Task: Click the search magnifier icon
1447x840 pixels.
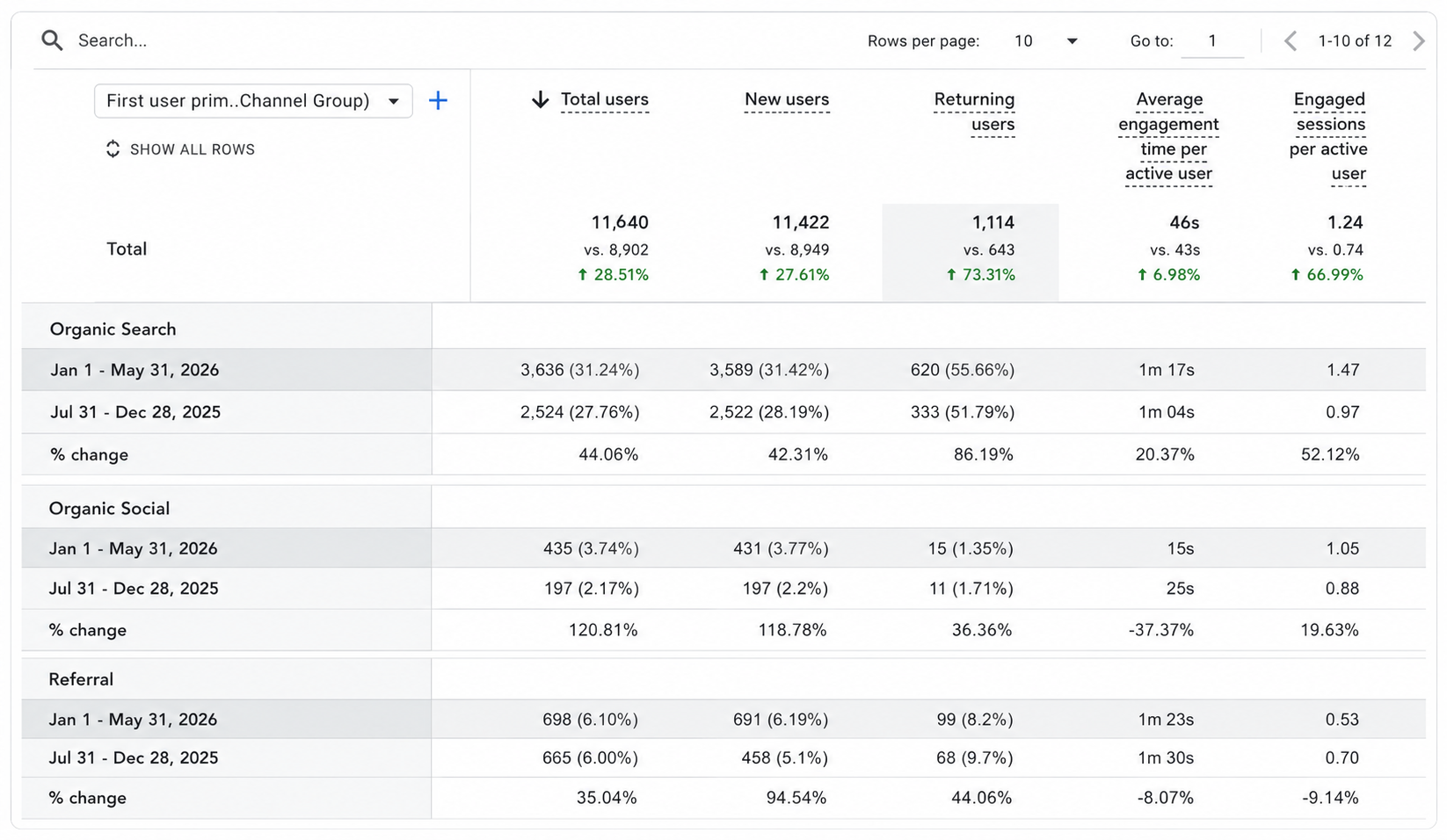Action: point(52,40)
